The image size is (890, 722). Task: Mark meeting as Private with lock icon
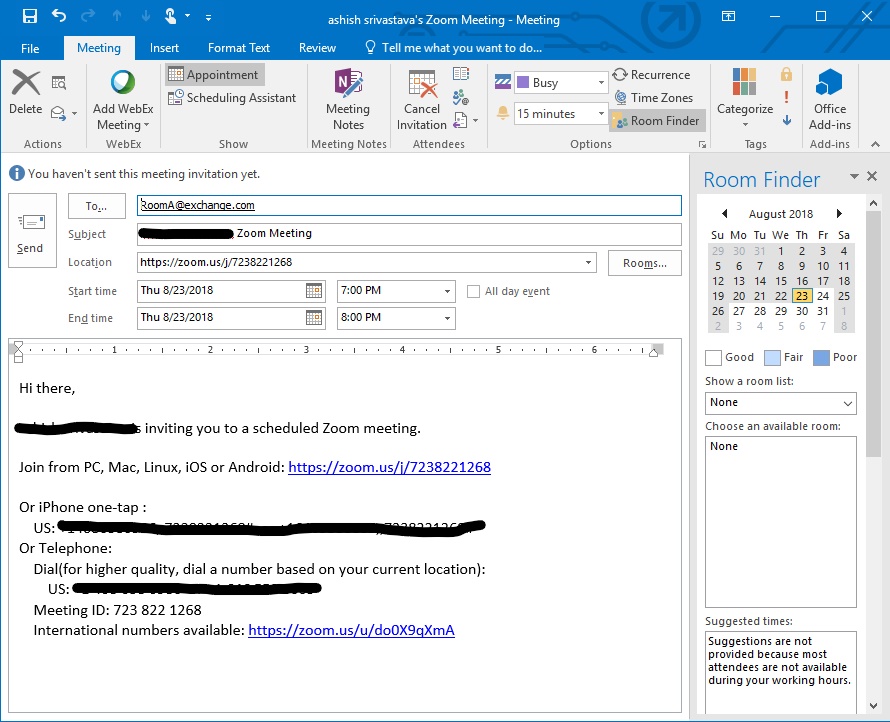[786, 74]
